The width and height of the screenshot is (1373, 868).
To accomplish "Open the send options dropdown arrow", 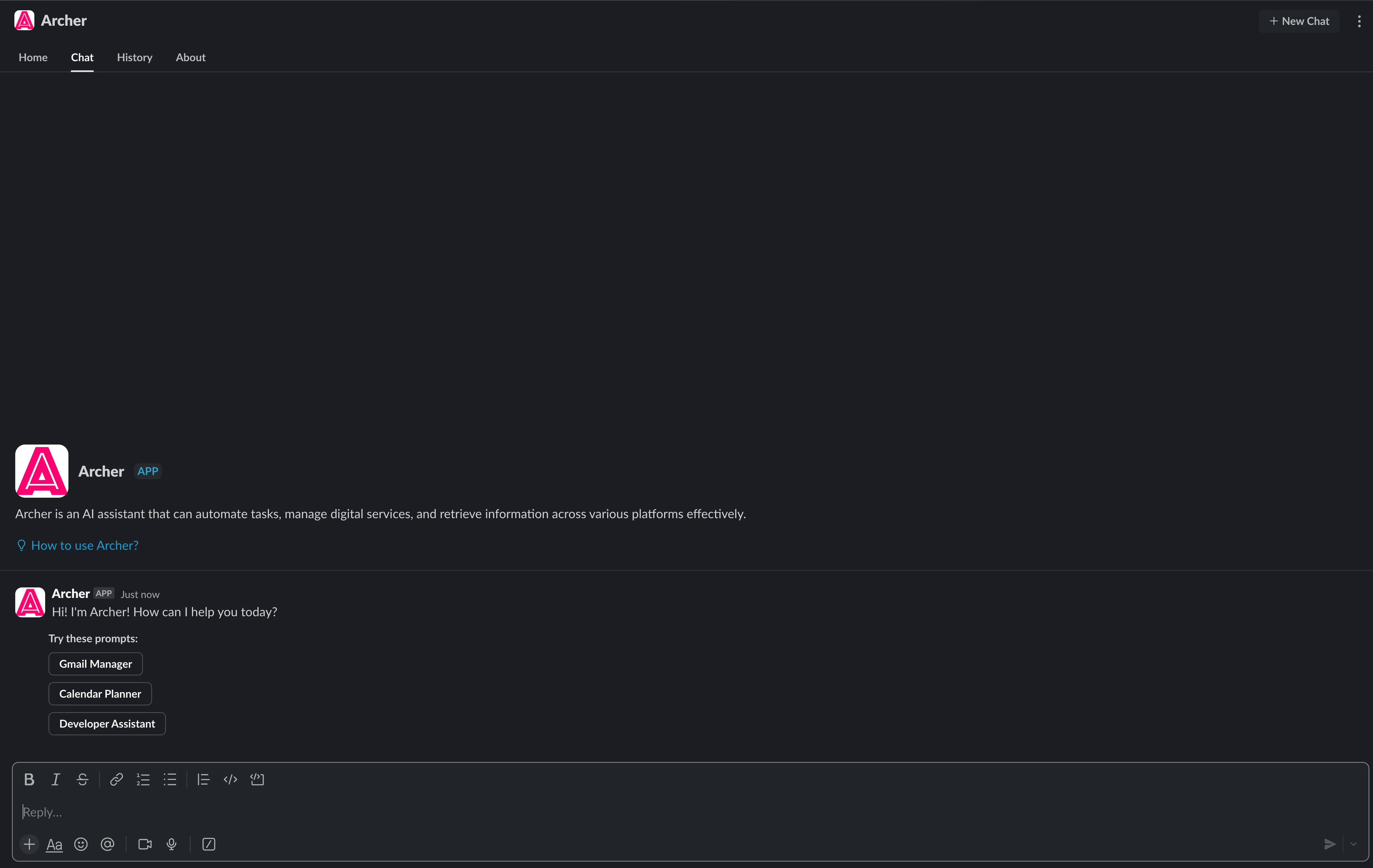I will pyautogui.click(x=1353, y=844).
